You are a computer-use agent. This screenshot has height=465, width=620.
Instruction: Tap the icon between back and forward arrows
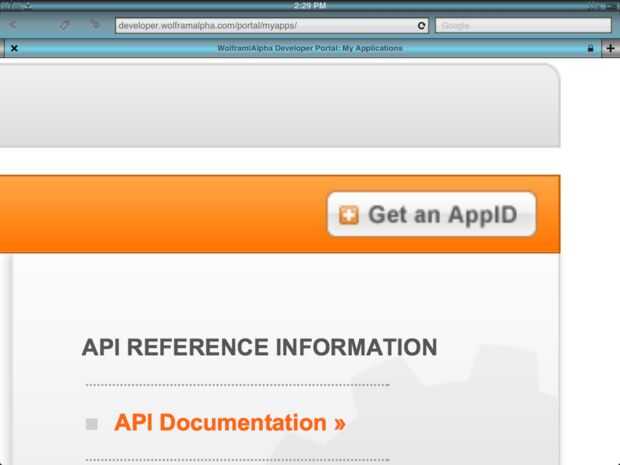pyautogui.click(x=64, y=25)
